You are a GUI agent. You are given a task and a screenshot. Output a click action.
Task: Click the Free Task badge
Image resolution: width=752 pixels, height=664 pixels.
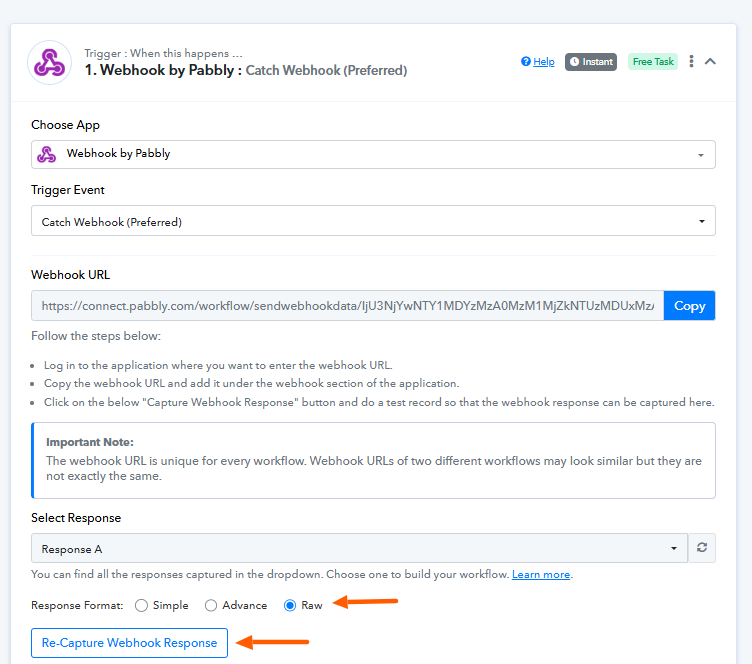pyautogui.click(x=653, y=62)
